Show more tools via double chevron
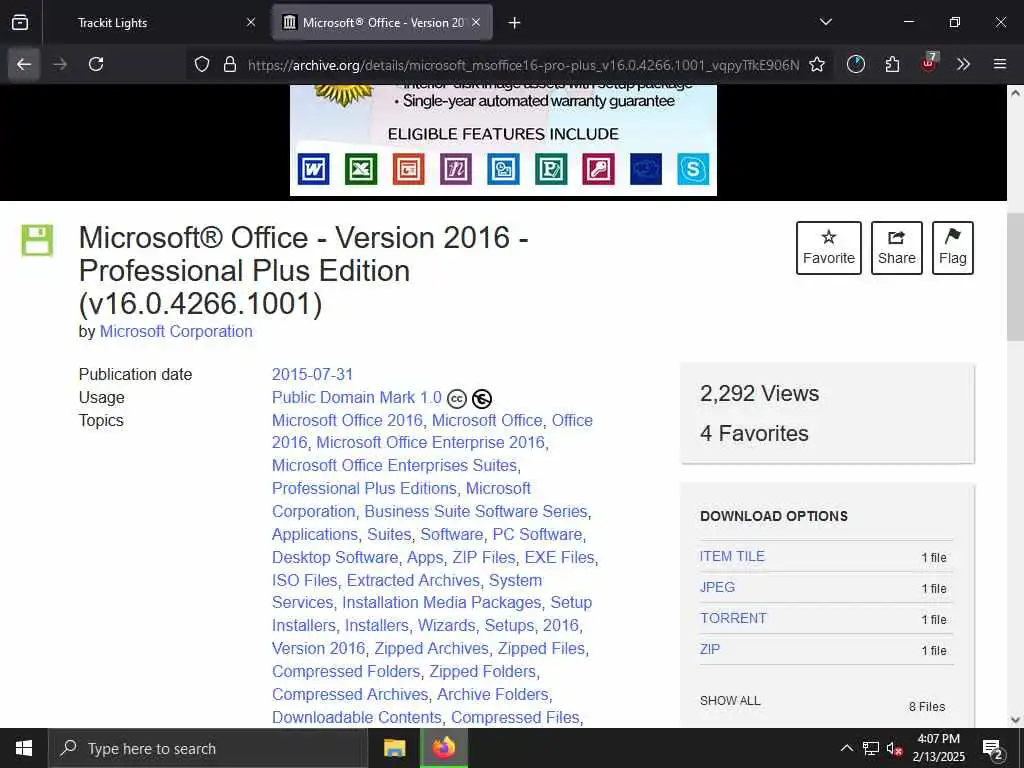This screenshot has width=1024, height=768. point(963,64)
